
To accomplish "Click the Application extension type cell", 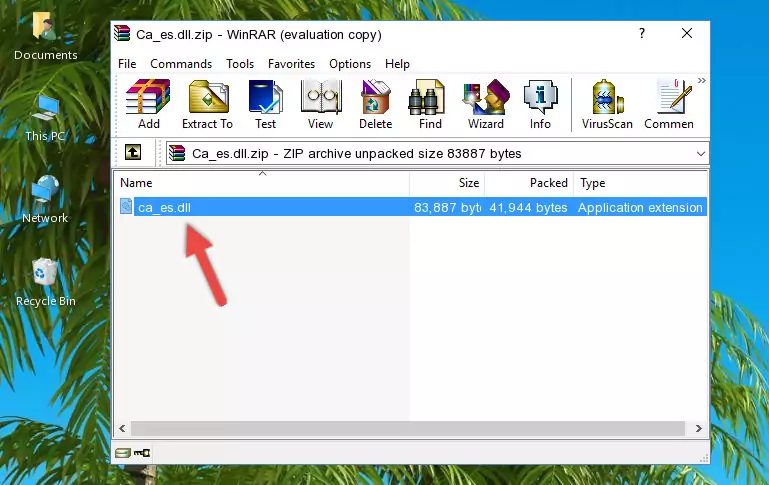I will pos(640,207).
